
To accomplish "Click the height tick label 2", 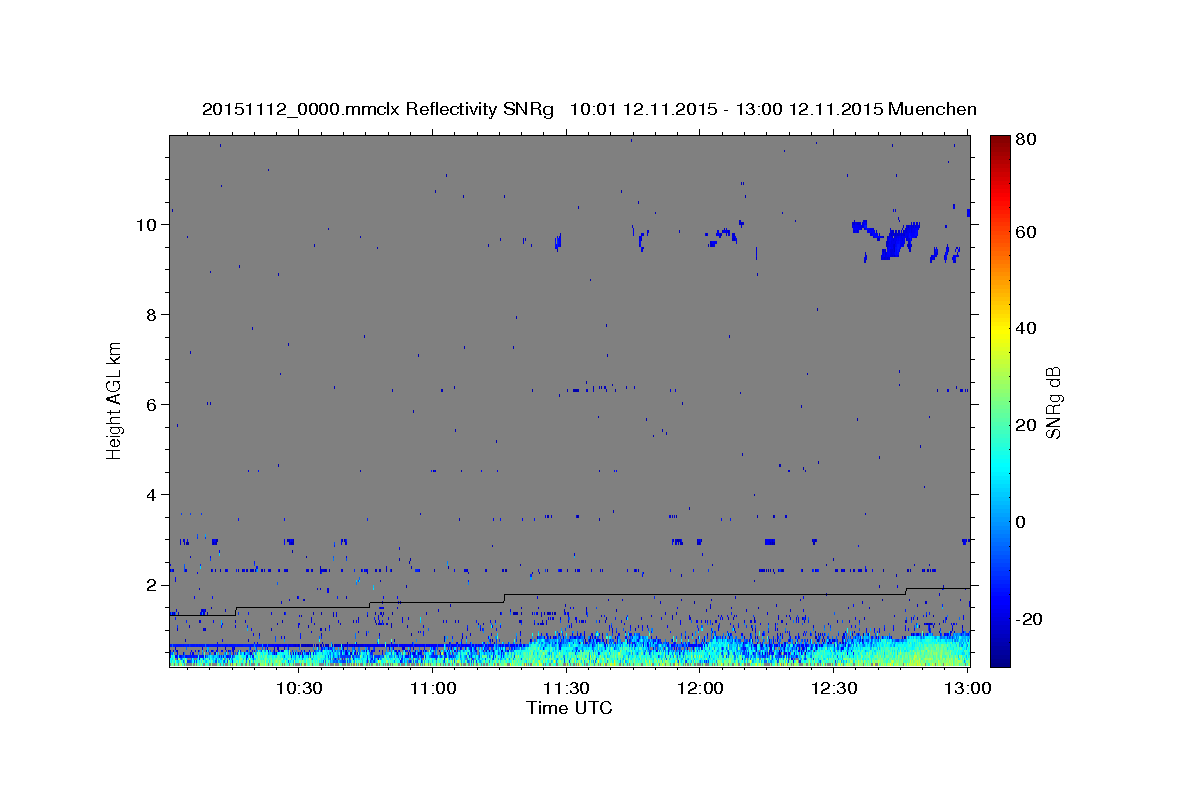I will pyautogui.click(x=154, y=584).
